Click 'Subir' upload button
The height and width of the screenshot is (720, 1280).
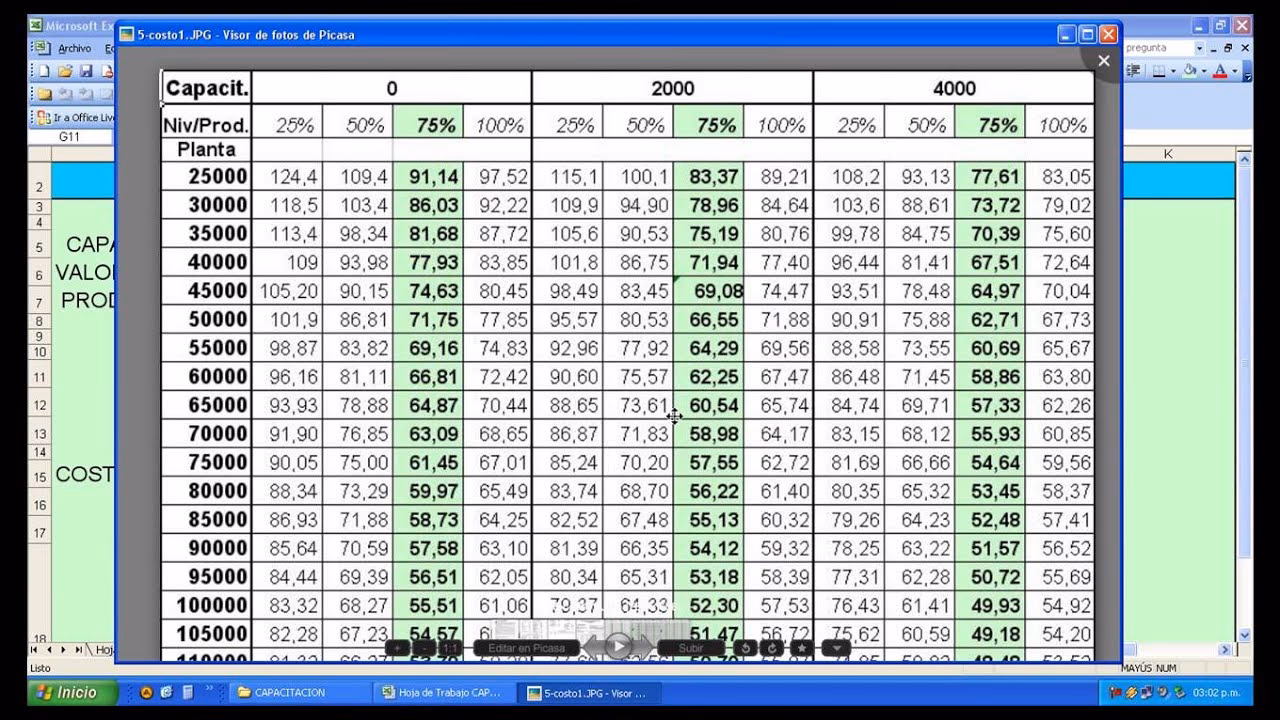[x=691, y=648]
